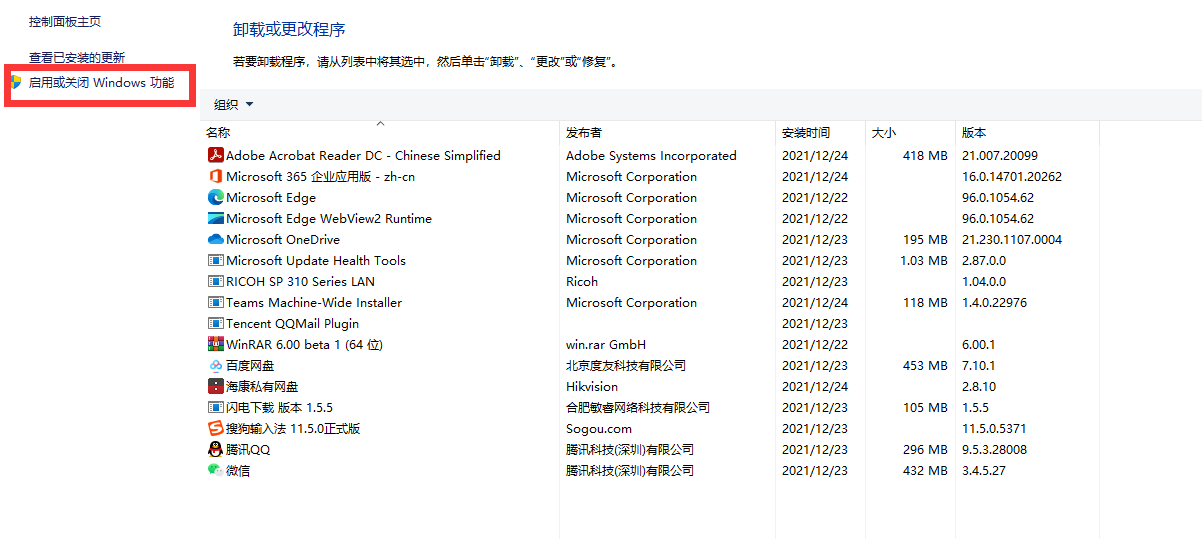Select WinRAR 6.00 beta 1 (64 位) name
1202x539 pixels.
[304, 344]
